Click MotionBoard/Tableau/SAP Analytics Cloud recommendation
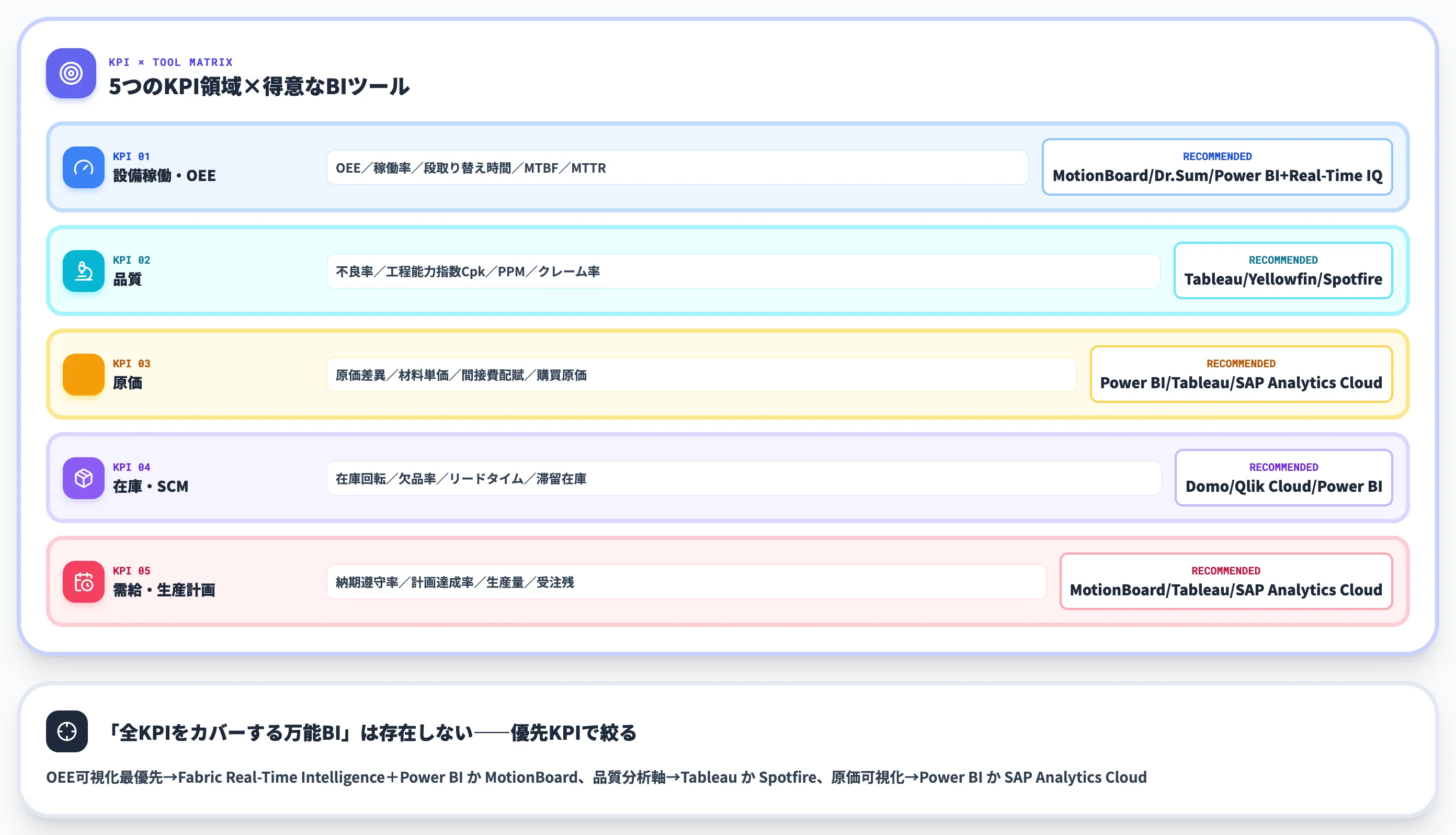This screenshot has width=1456, height=835. [1226, 590]
